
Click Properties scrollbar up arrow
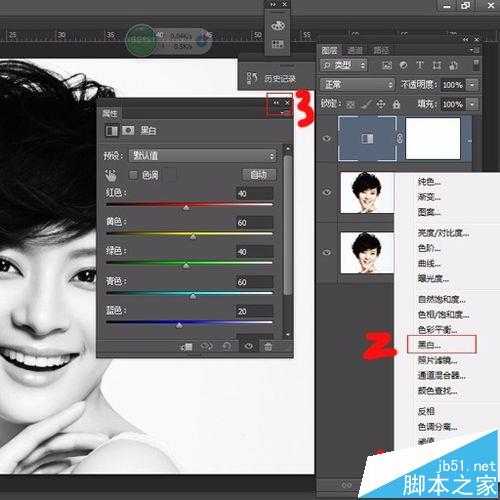point(287,148)
